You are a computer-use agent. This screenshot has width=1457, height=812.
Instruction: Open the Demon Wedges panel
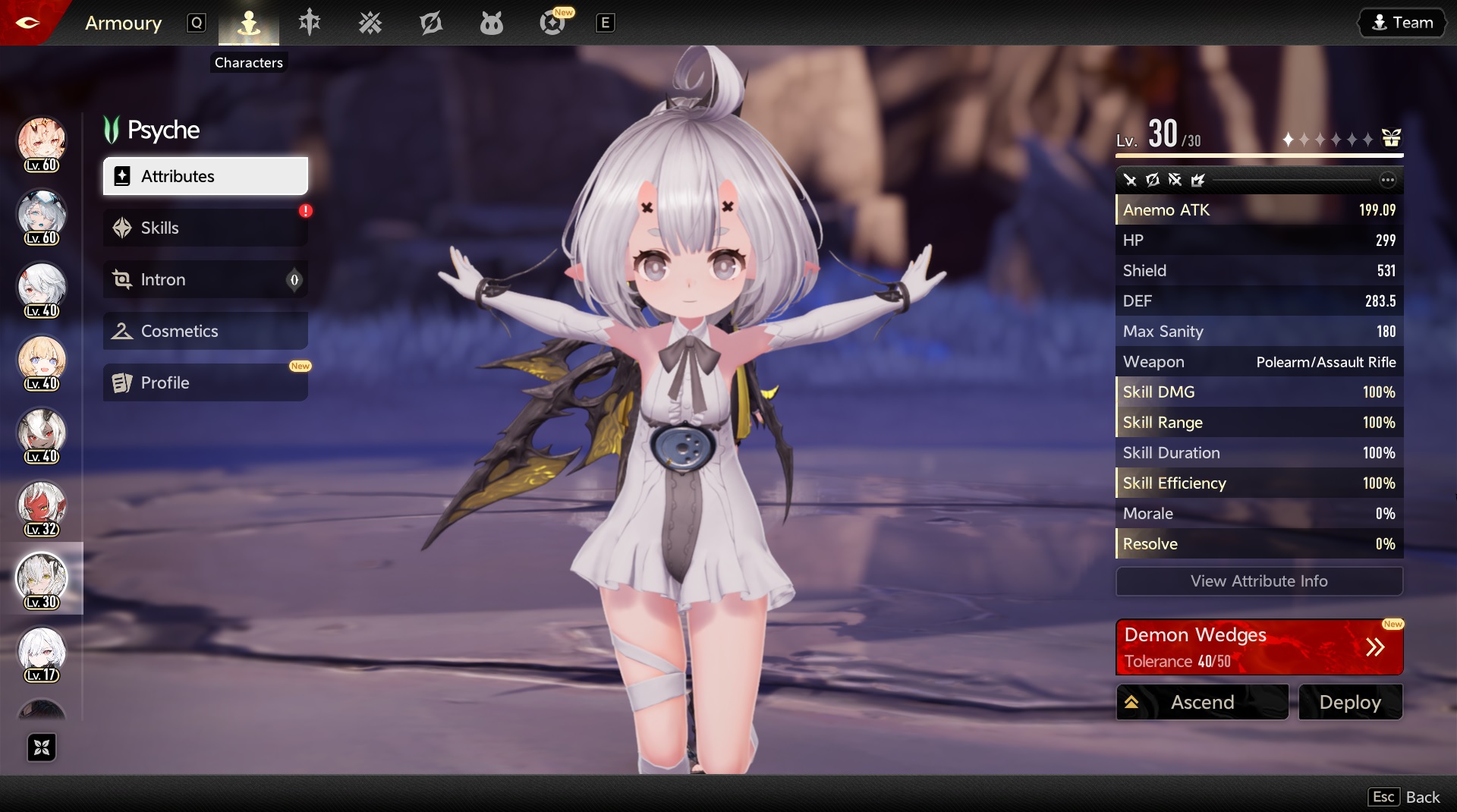pos(1260,647)
